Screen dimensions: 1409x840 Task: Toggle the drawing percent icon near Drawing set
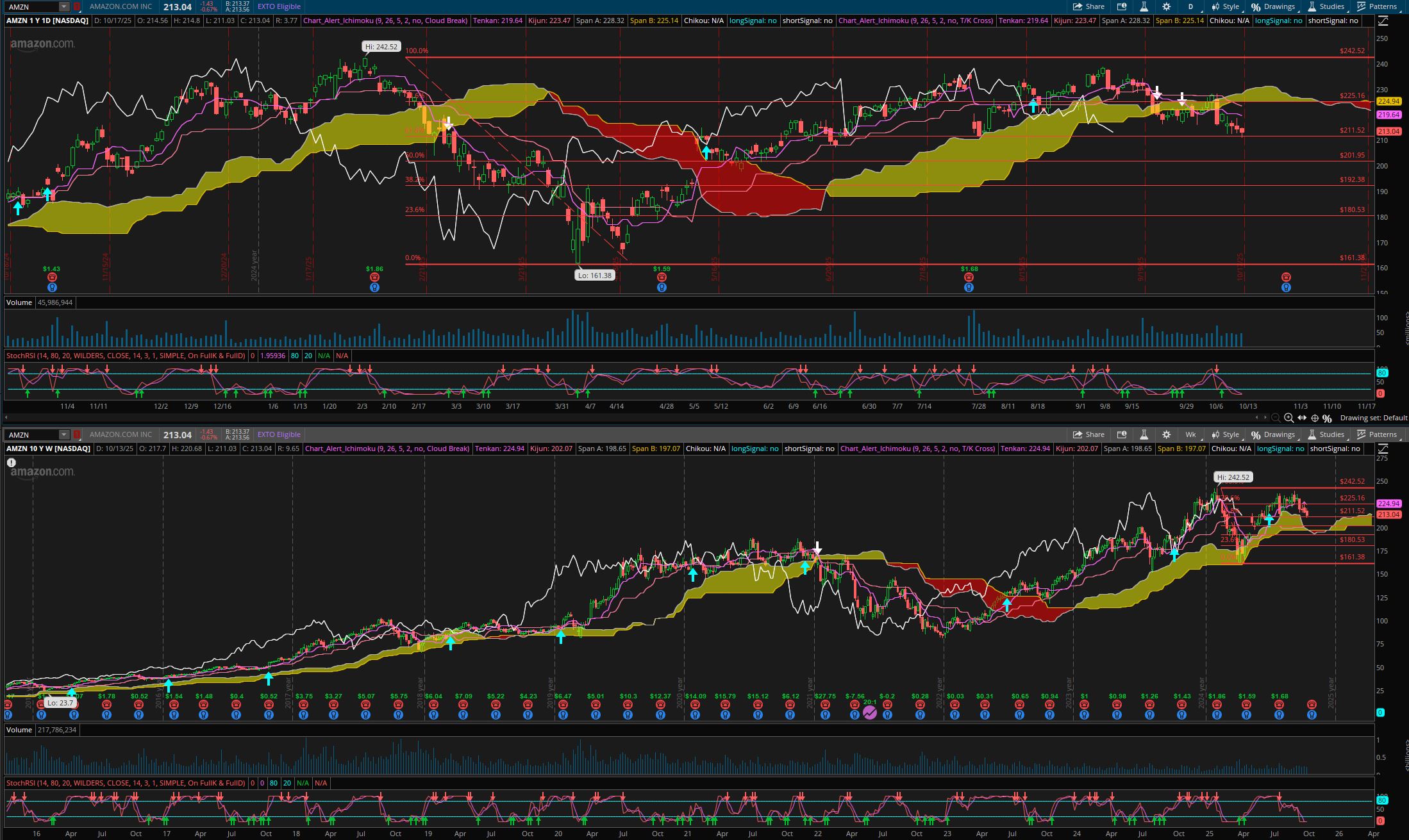[x=1327, y=418]
